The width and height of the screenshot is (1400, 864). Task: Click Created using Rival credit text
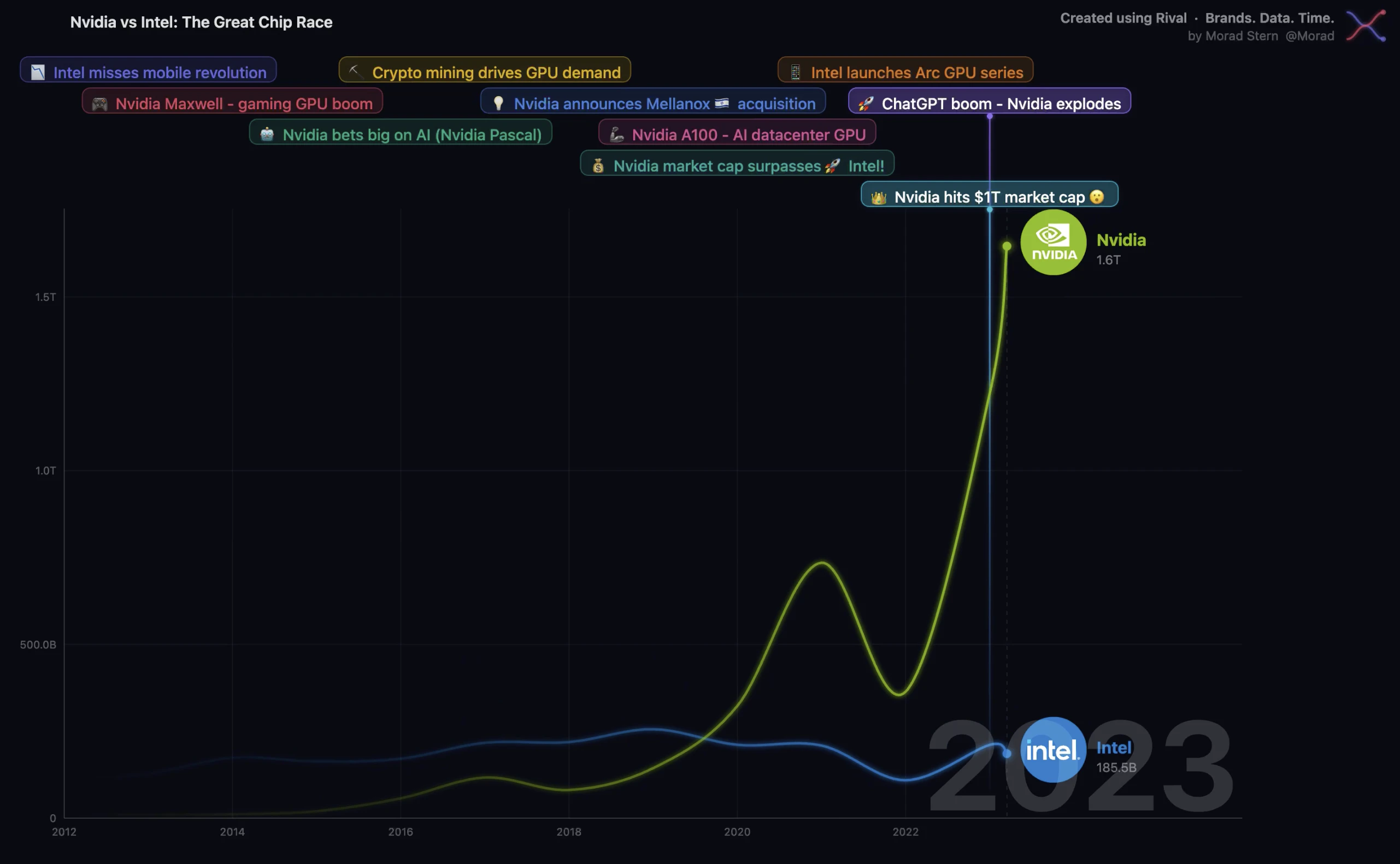[1197, 18]
